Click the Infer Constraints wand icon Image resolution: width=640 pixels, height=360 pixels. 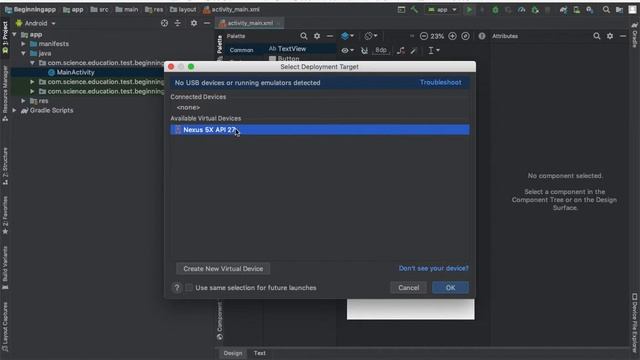coord(414,50)
